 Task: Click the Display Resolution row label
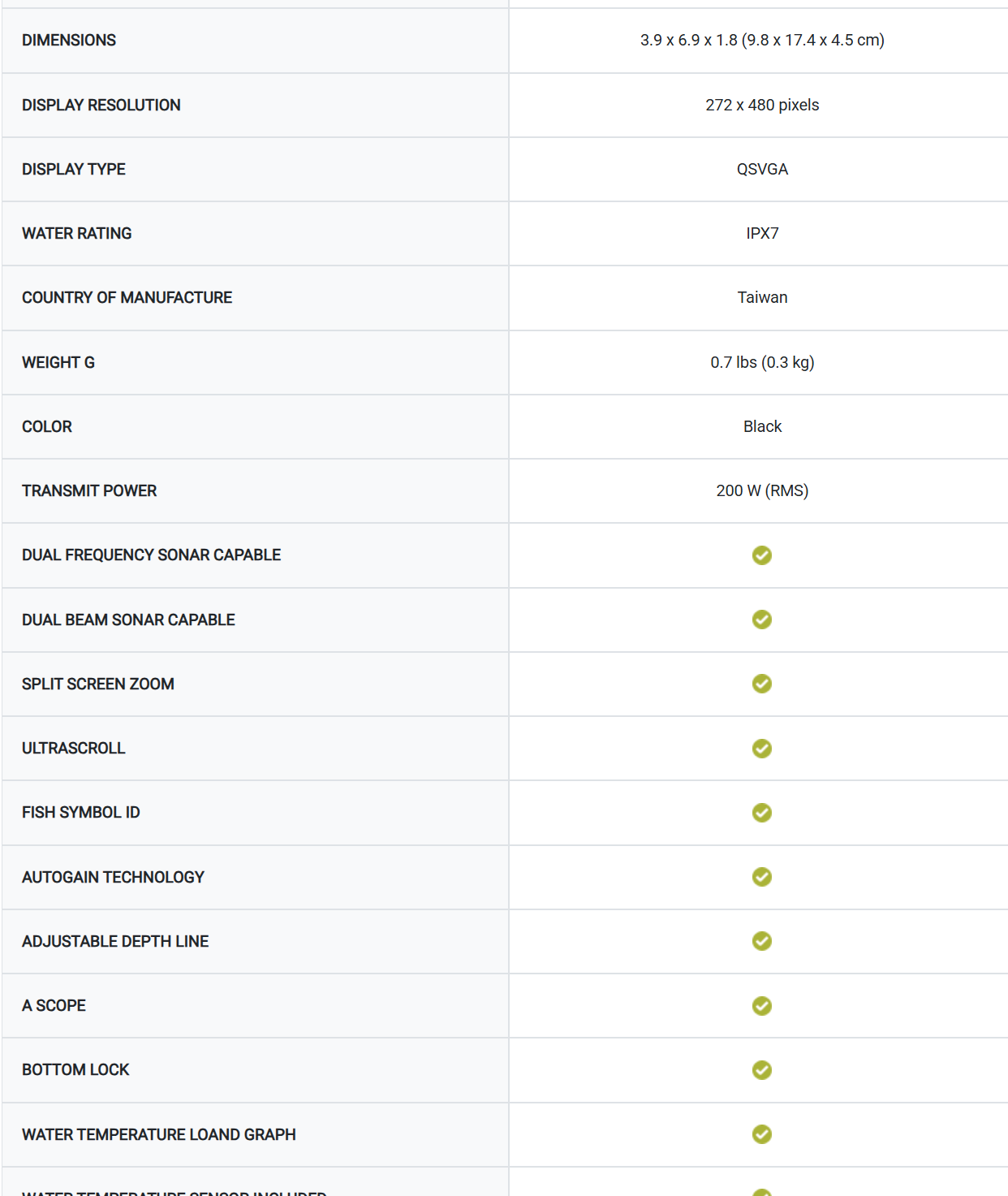[x=101, y=105]
